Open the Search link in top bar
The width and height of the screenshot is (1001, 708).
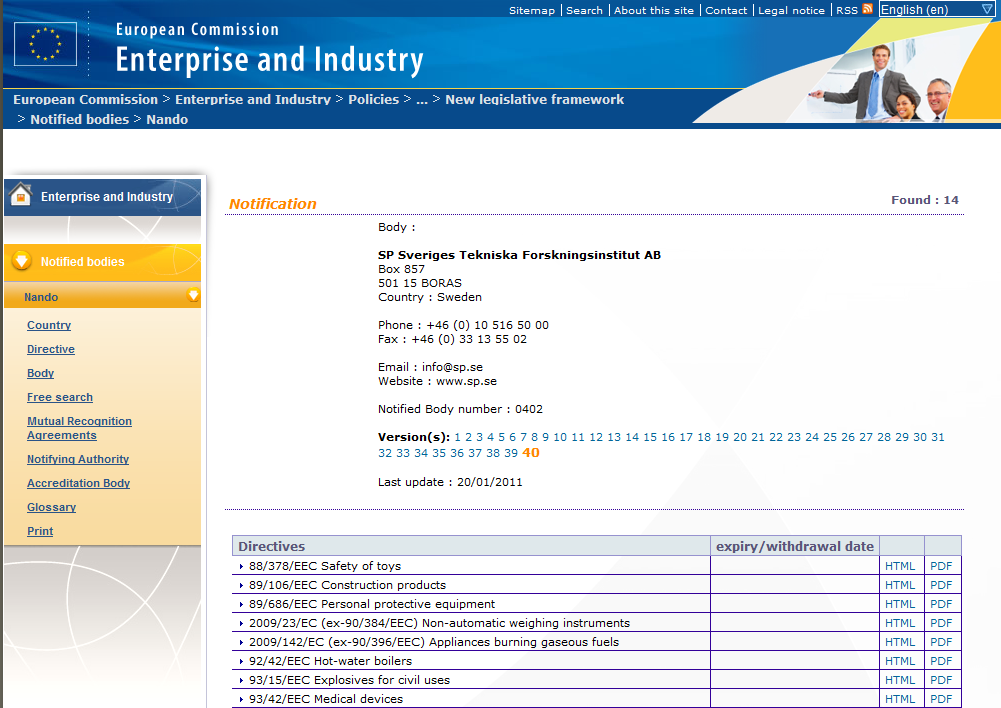pyautogui.click(x=584, y=10)
